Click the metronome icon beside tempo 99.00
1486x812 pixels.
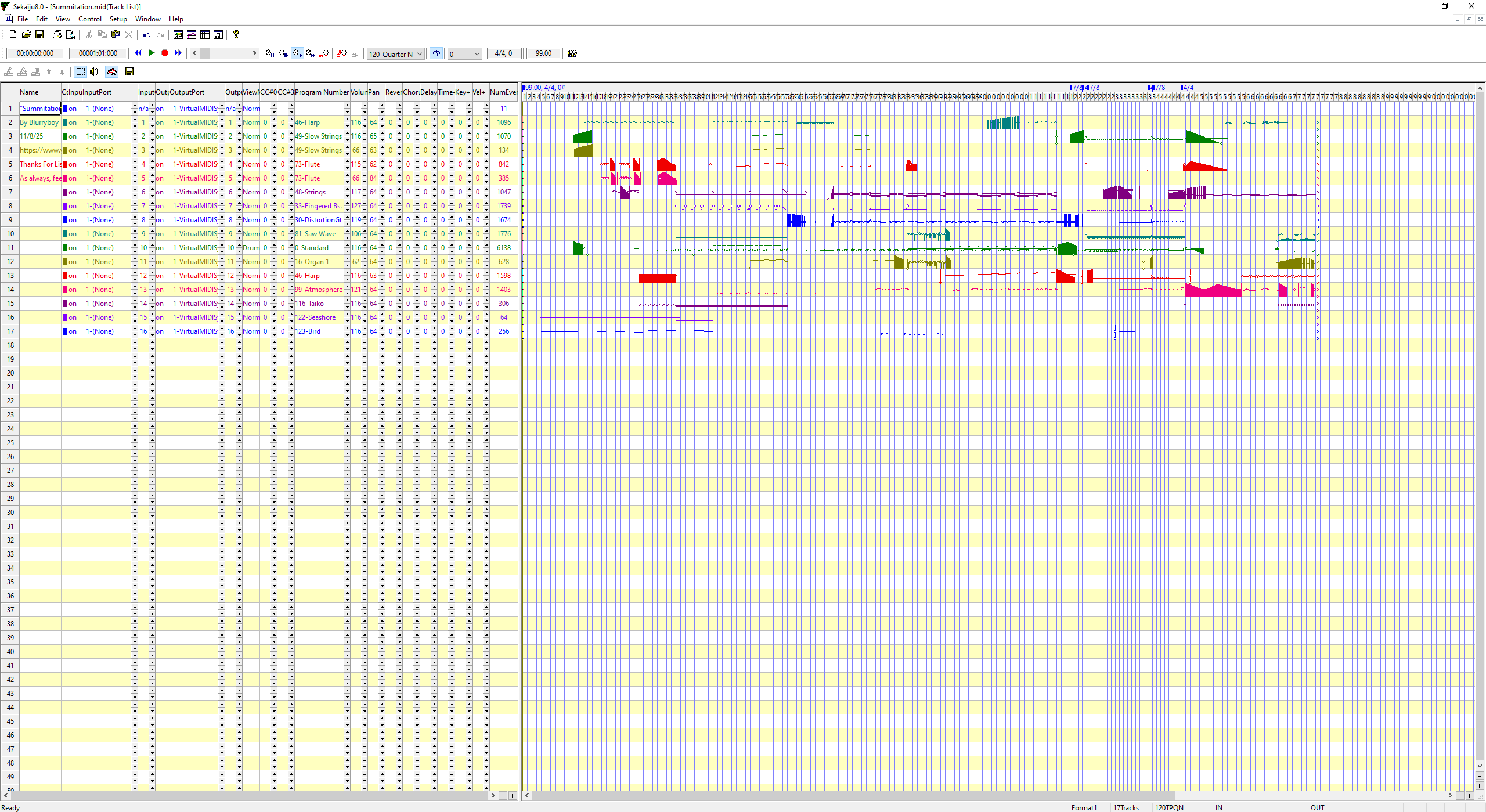[572, 53]
